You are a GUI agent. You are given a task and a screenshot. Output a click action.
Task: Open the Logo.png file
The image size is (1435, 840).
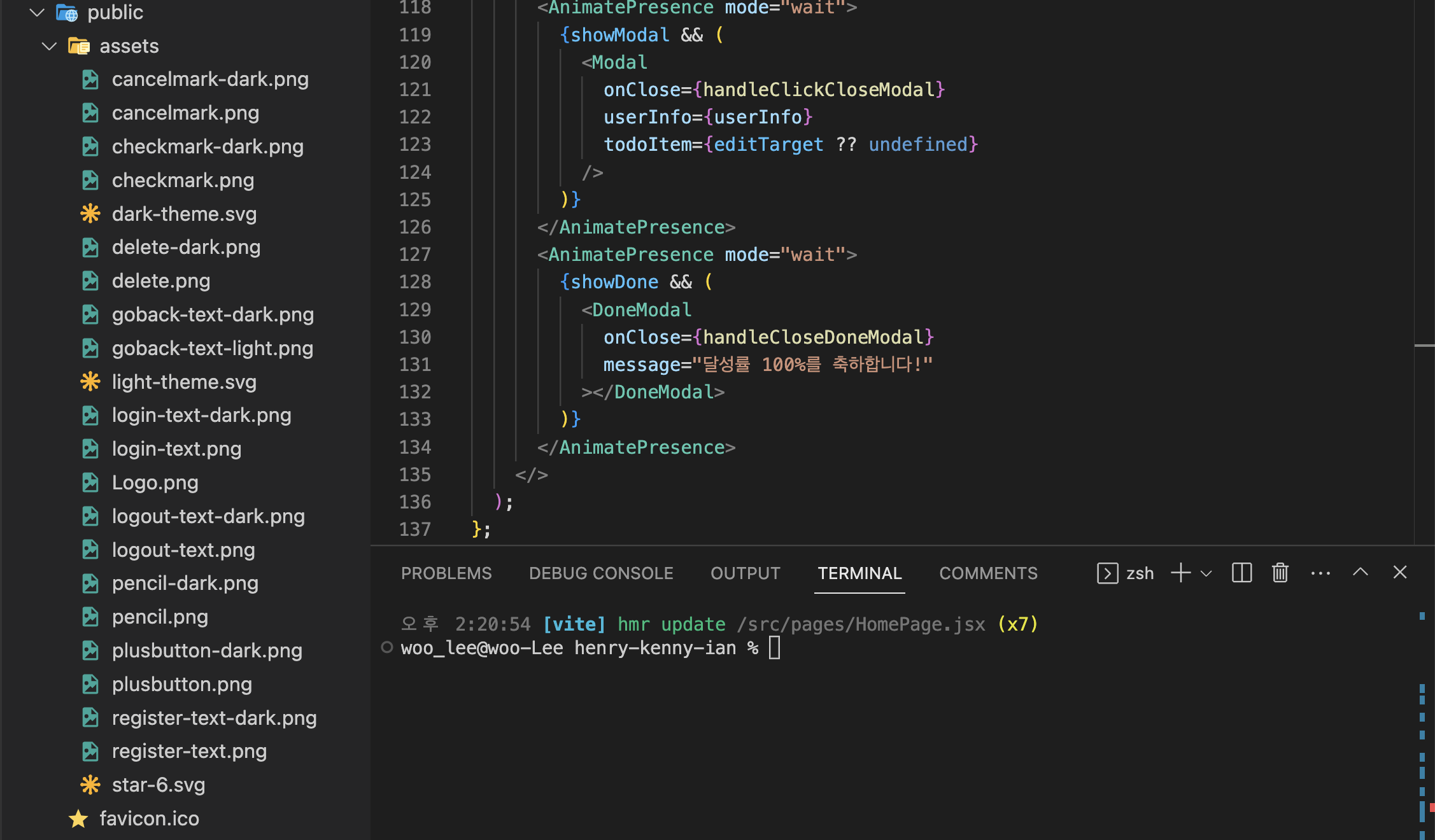(x=155, y=482)
